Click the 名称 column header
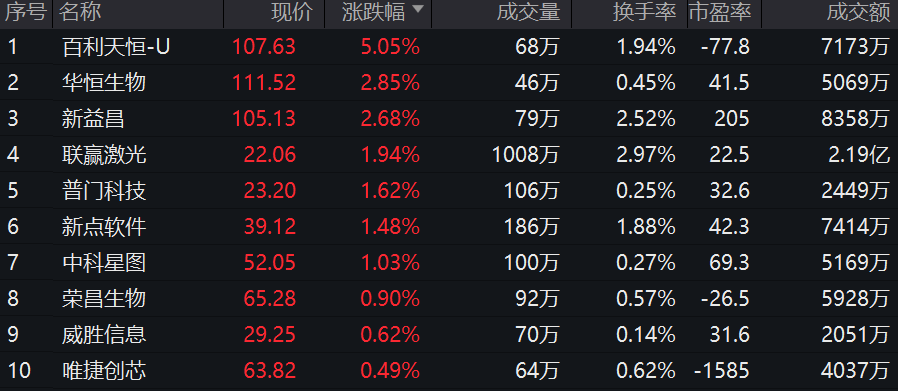The width and height of the screenshot is (898, 391). point(80,13)
